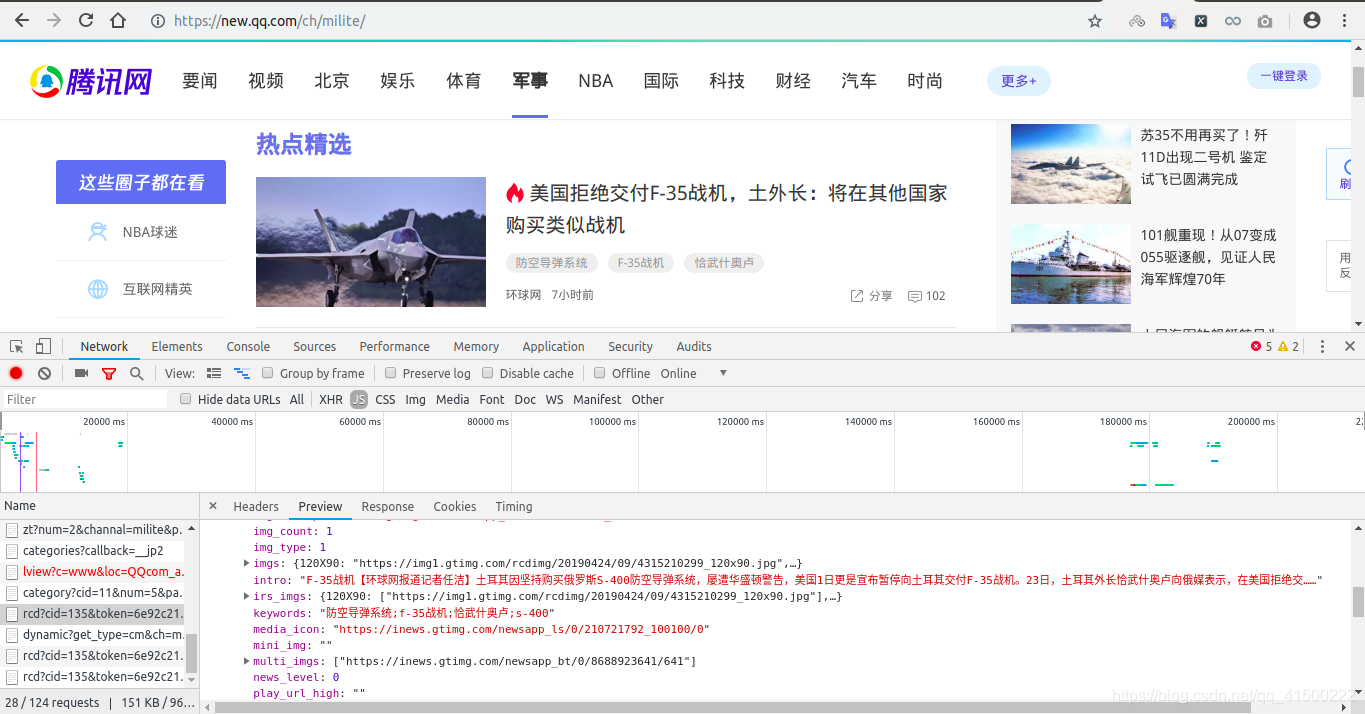Viewport: 1365px width, 714px height.
Task: Open the Sources panel tab
Action: (x=315, y=346)
